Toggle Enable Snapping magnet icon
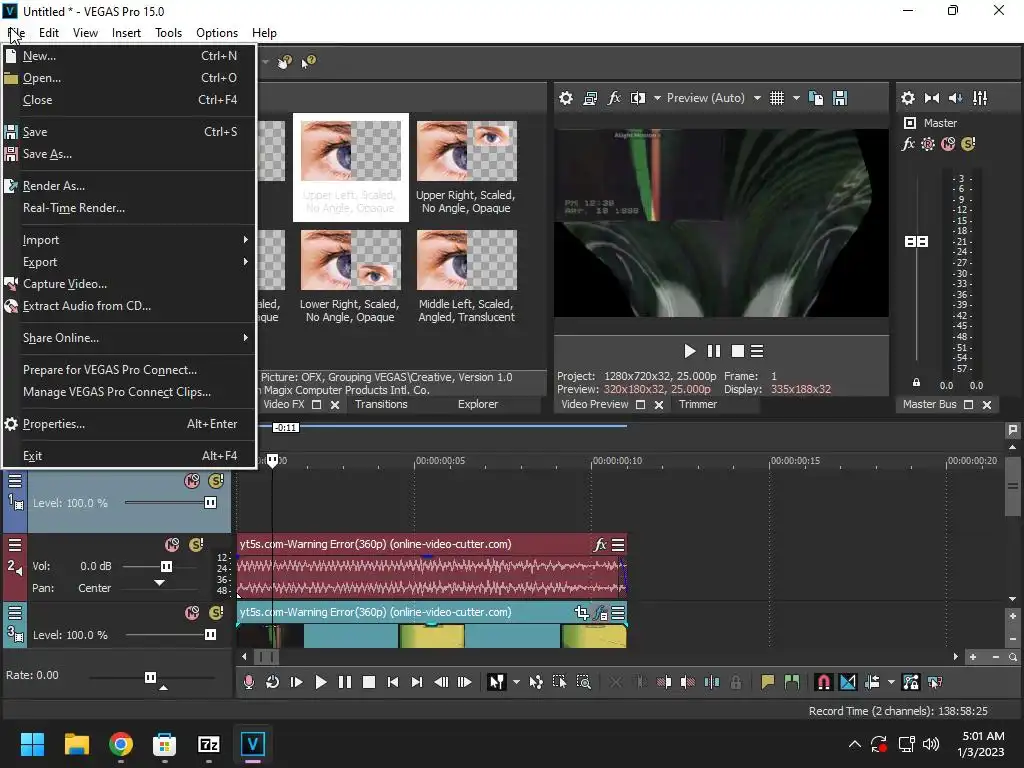Screen dimensions: 1024x768 (824, 682)
